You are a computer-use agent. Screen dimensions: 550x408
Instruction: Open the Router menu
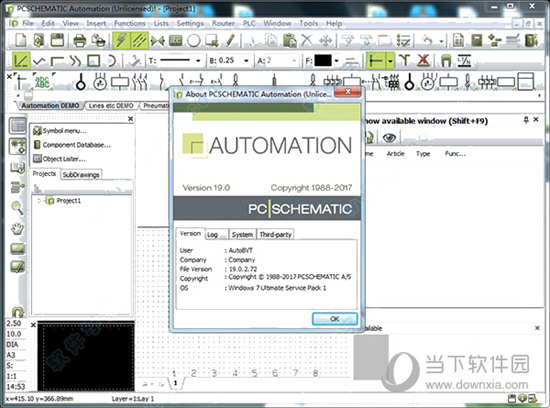[223, 24]
